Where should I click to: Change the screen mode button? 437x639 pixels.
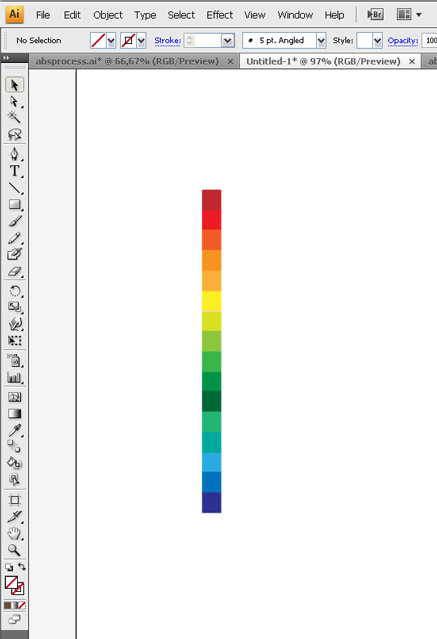15,619
